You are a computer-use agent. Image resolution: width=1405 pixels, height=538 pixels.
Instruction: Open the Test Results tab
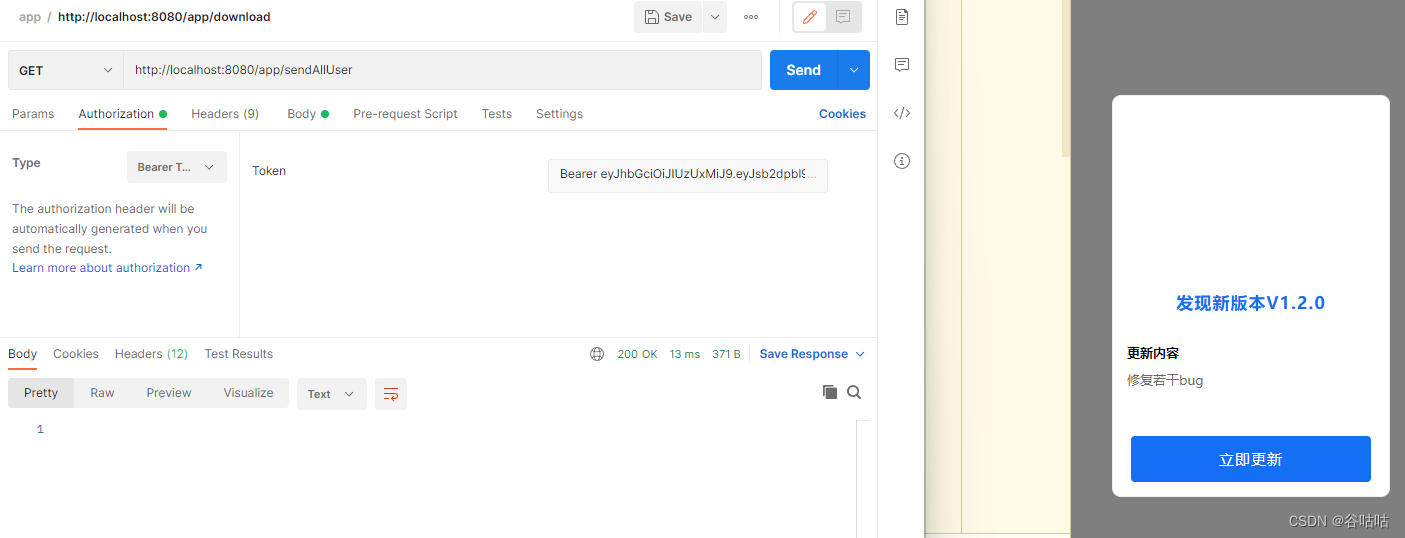tap(239, 354)
